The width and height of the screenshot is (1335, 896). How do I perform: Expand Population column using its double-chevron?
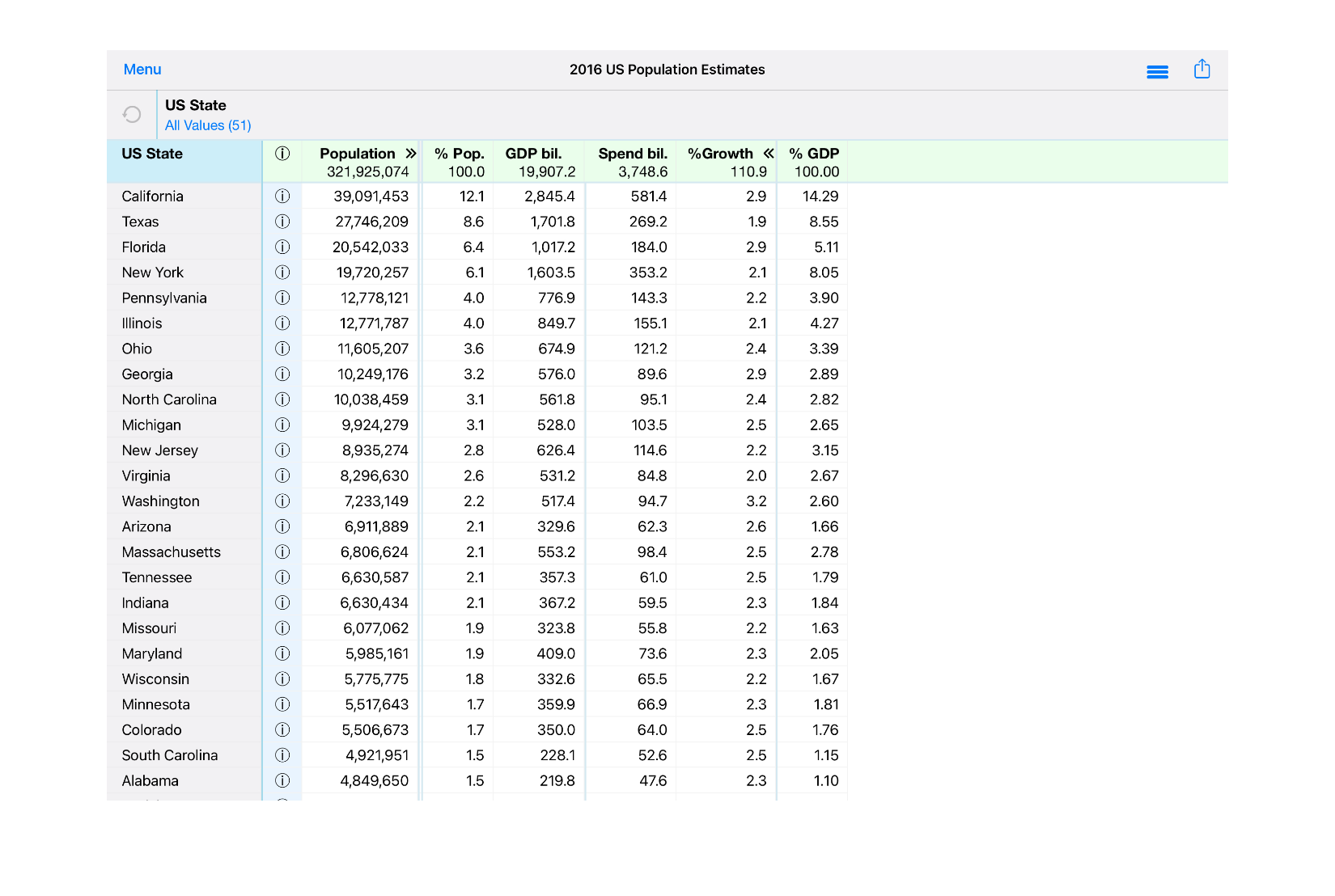412,153
